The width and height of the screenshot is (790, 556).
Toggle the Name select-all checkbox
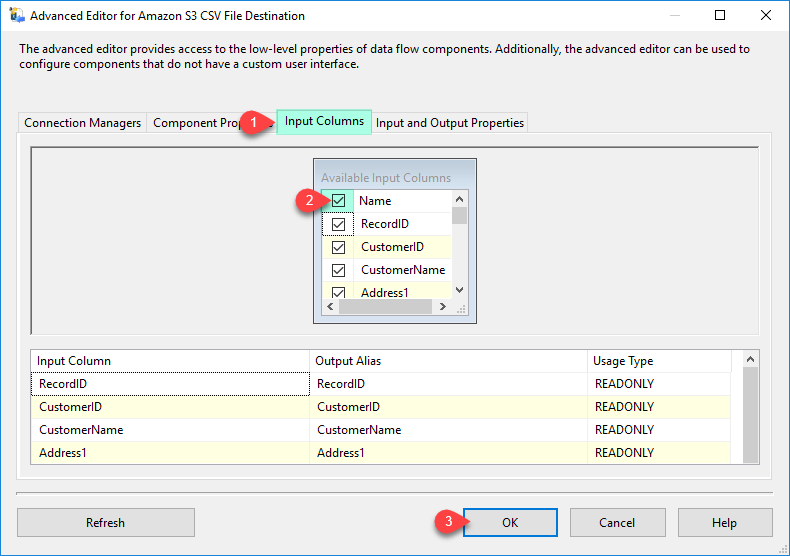click(x=339, y=200)
